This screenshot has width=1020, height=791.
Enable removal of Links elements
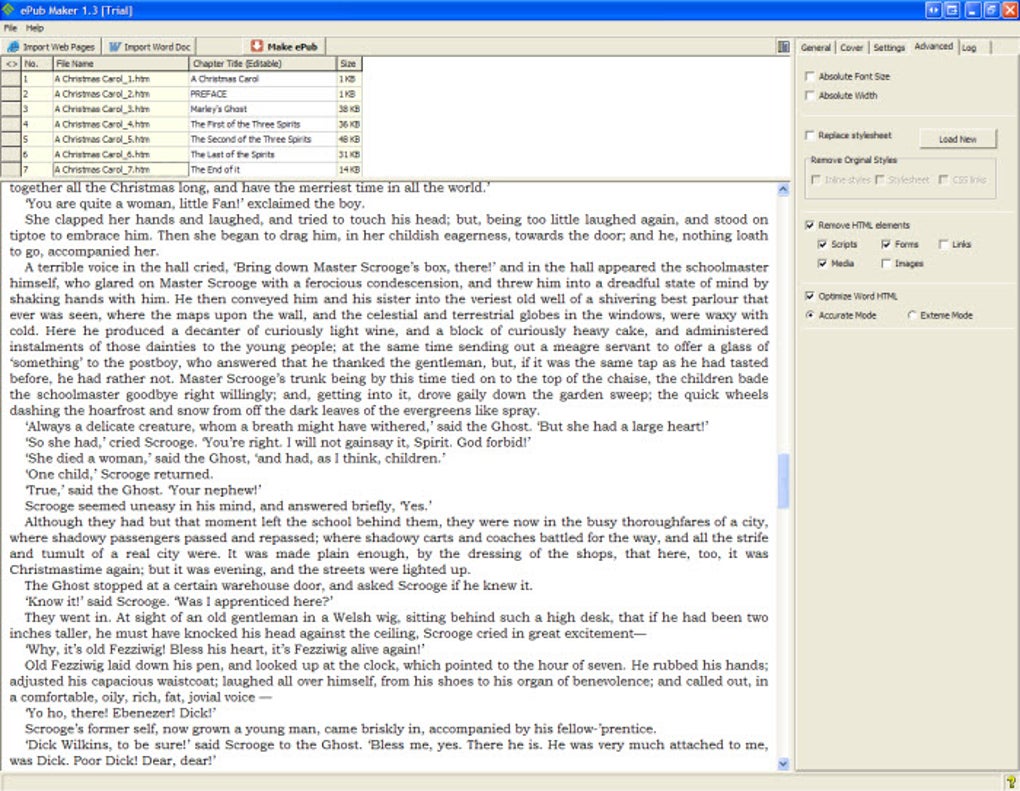pyautogui.click(x=944, y=244)
